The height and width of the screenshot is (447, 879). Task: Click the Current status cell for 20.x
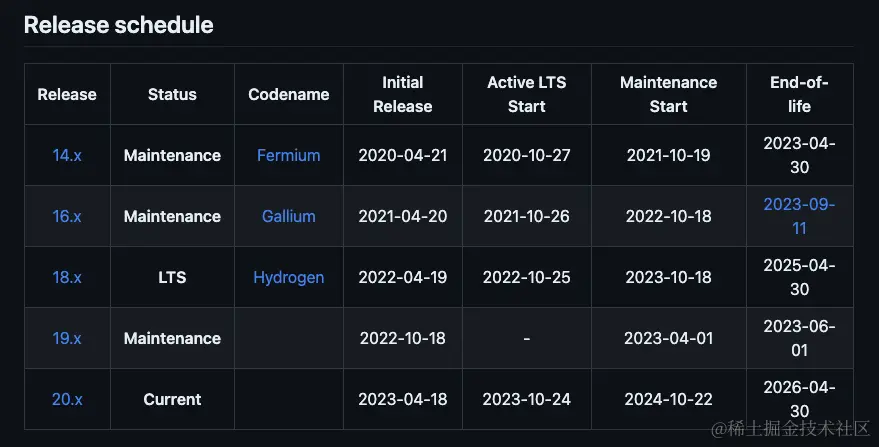[x=172, y=399]
